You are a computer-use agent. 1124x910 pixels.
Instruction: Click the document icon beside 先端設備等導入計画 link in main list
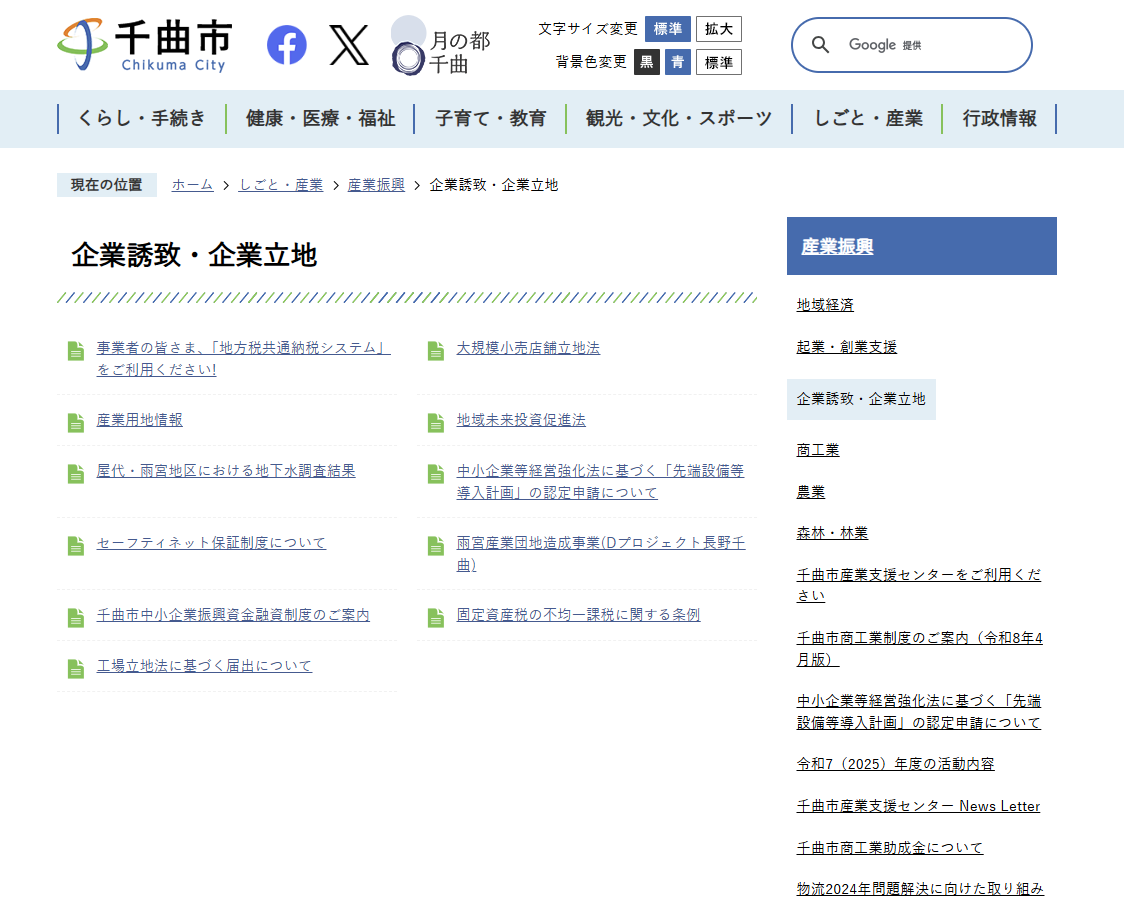[436, 474]
